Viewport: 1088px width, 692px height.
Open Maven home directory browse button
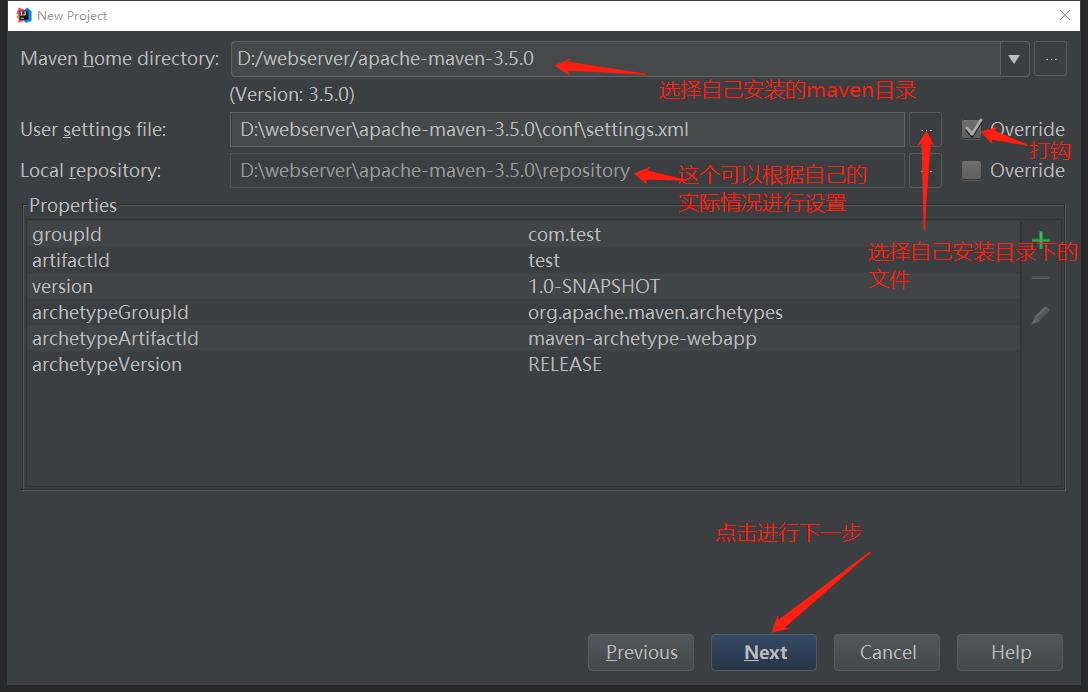click(x=1051, y=59)
